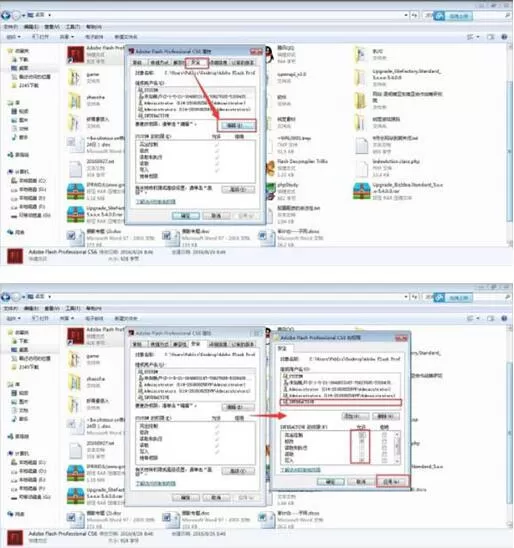
Task: Check Allow for Read in permissions dialog
Action: [x=362, y=454]
